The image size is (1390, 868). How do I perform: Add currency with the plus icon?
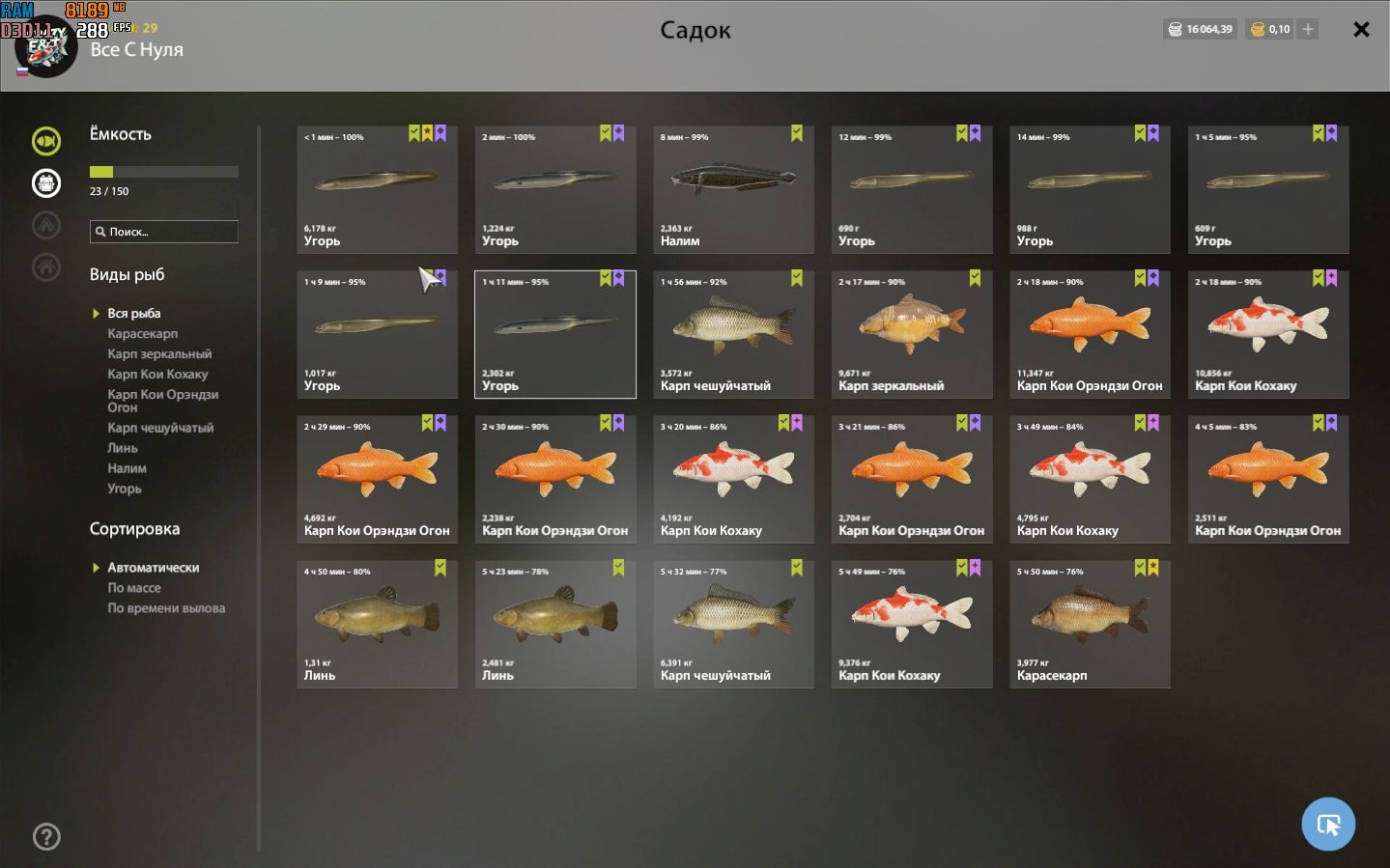coord(1308,29)
